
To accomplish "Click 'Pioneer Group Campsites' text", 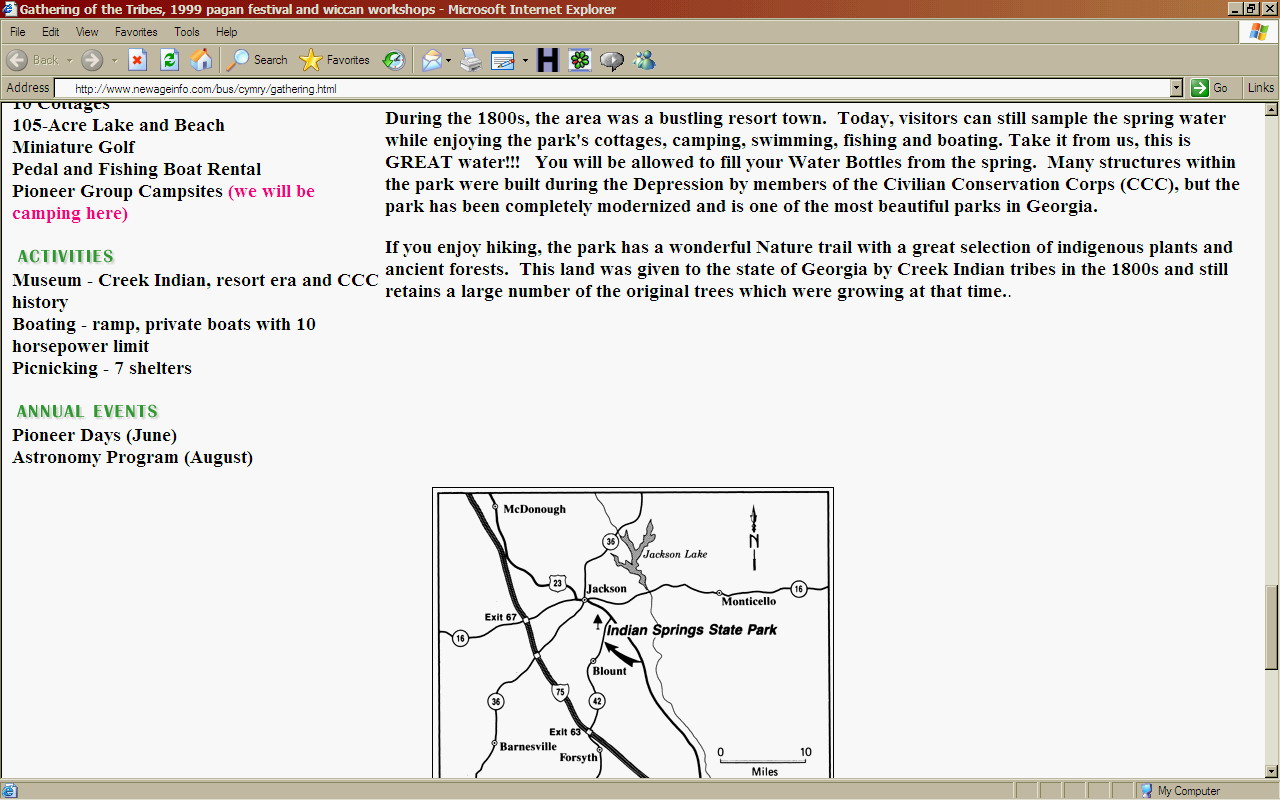I will [117, 191].
